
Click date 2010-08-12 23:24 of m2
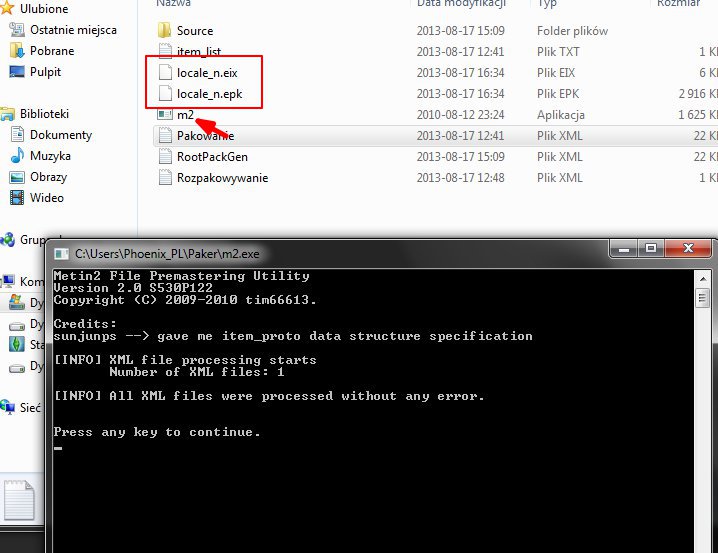[460, 114]
